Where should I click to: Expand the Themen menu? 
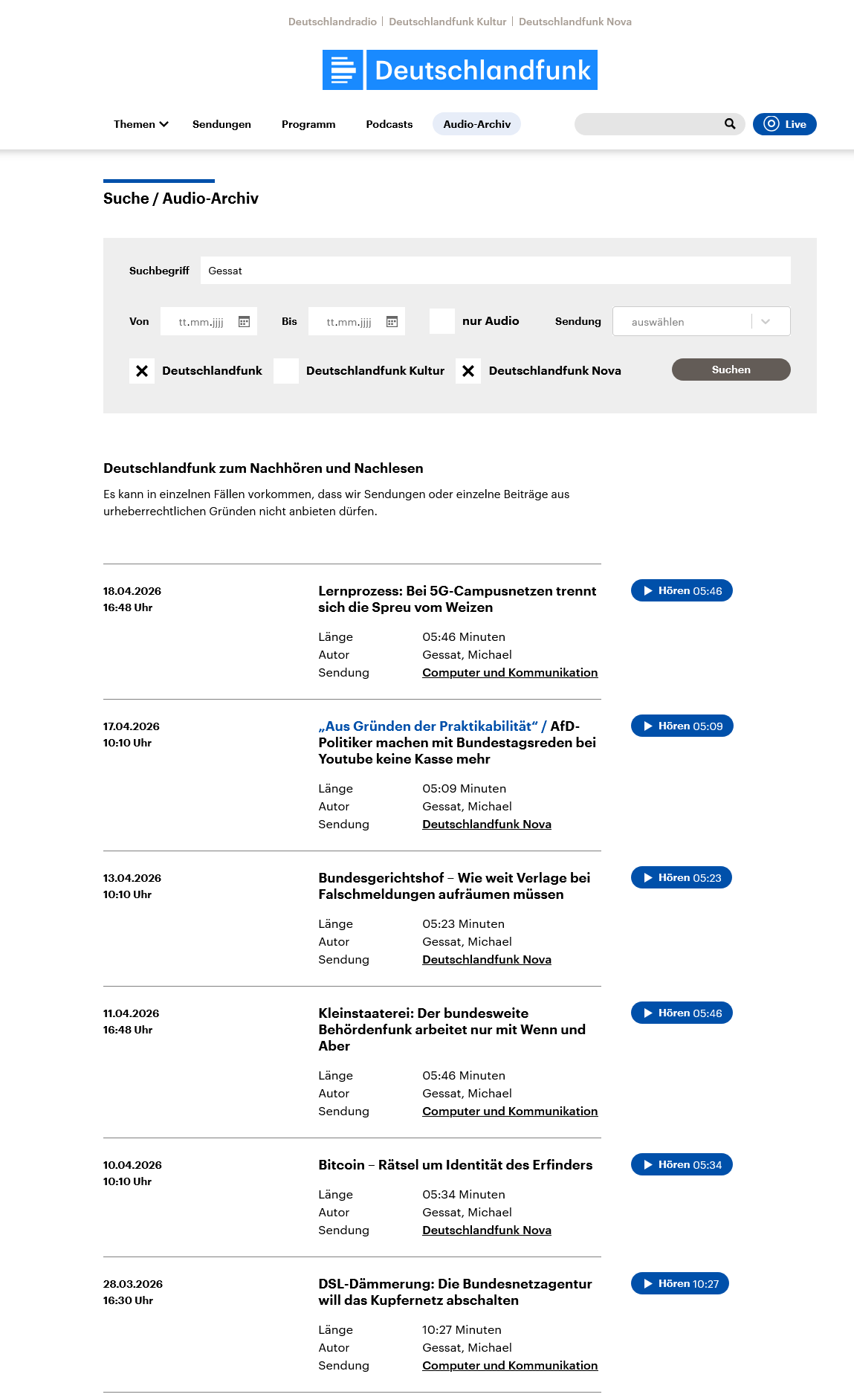(140, 124)
